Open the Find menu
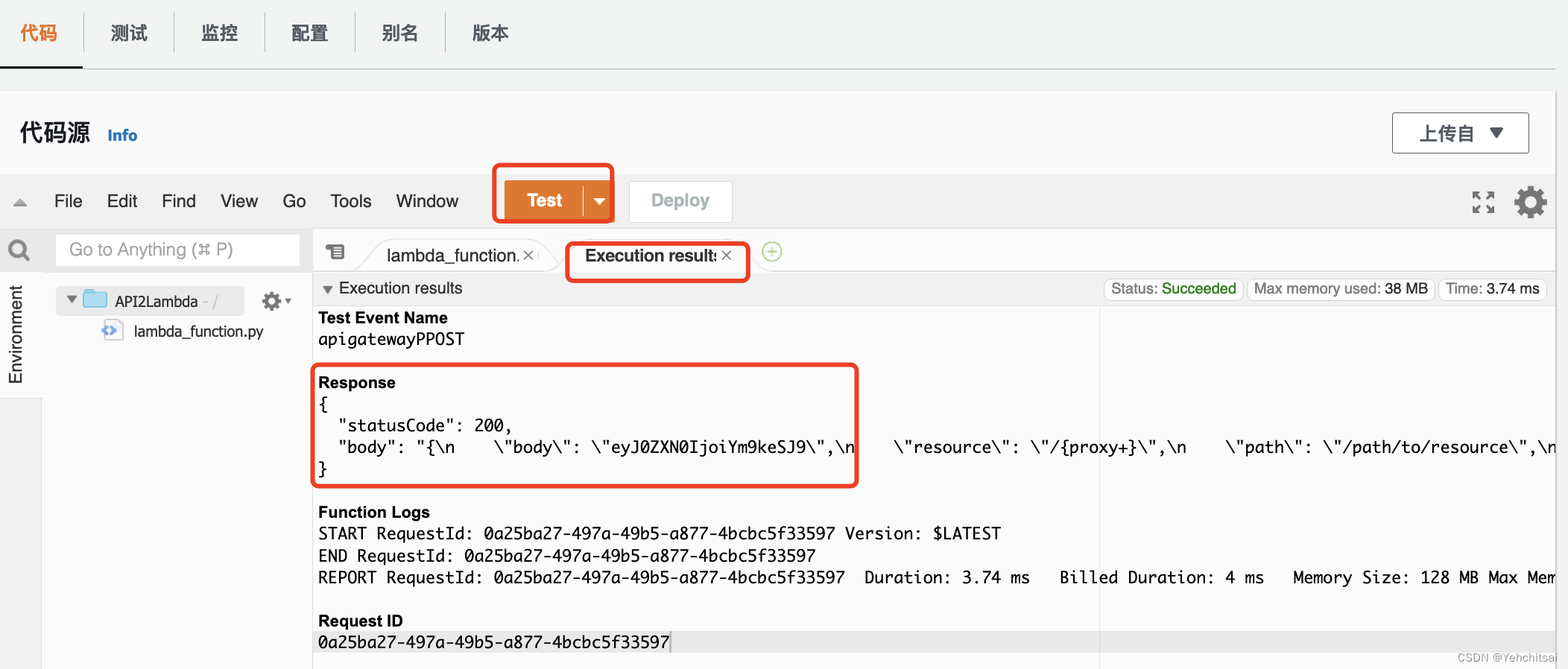Viewport: 1568px width, 669px height. (179, 201)
